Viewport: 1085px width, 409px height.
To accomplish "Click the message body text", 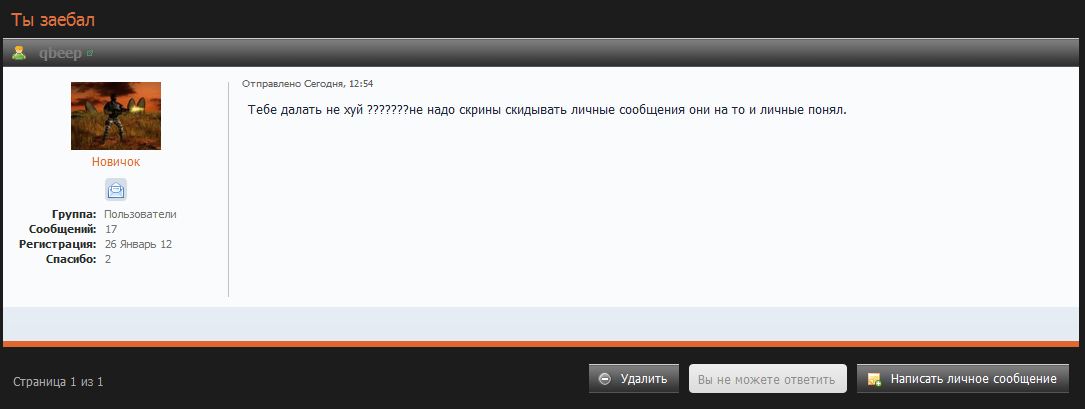I will (x=547, y=110).
